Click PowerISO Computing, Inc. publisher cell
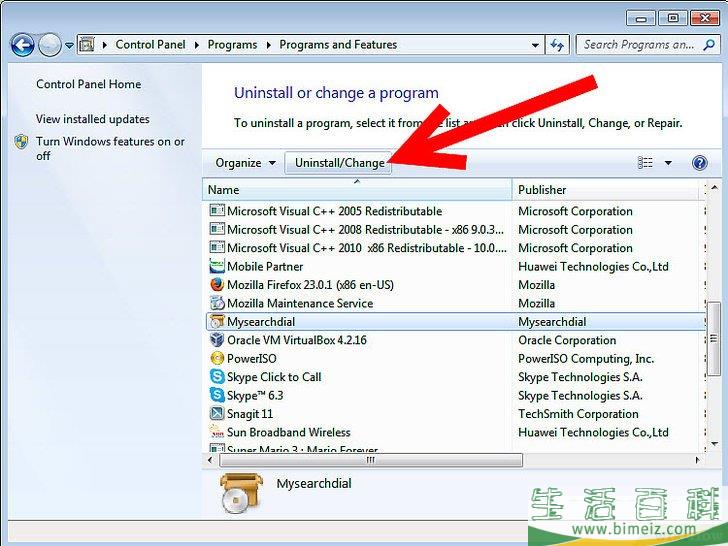The image size is (728, 546). [x=586, y=358]
